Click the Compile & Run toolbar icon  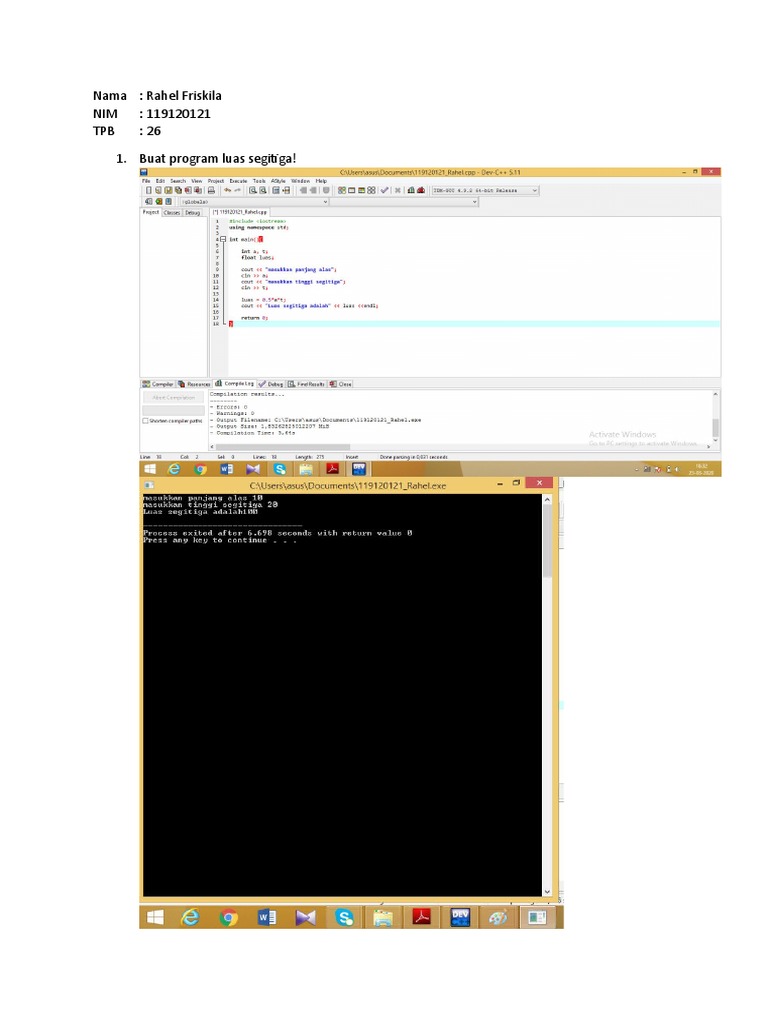click(x=361, y=191)
